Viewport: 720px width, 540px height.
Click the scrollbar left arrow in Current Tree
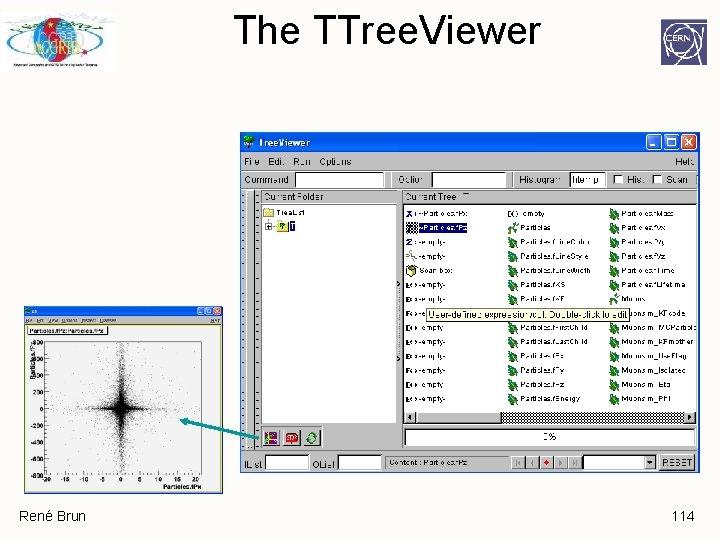(x=411, y=417)
